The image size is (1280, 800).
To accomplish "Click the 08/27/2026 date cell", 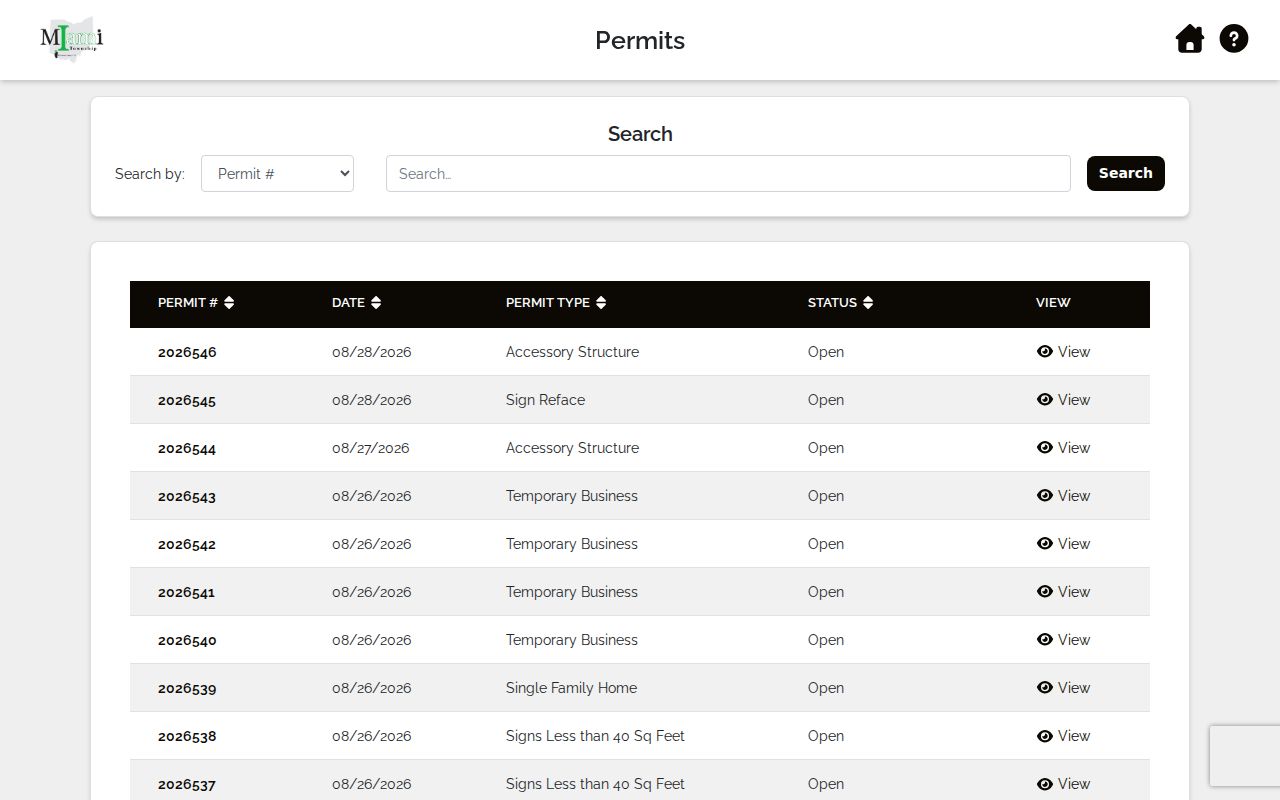I will pyautogui.click(x=371, y=448).
